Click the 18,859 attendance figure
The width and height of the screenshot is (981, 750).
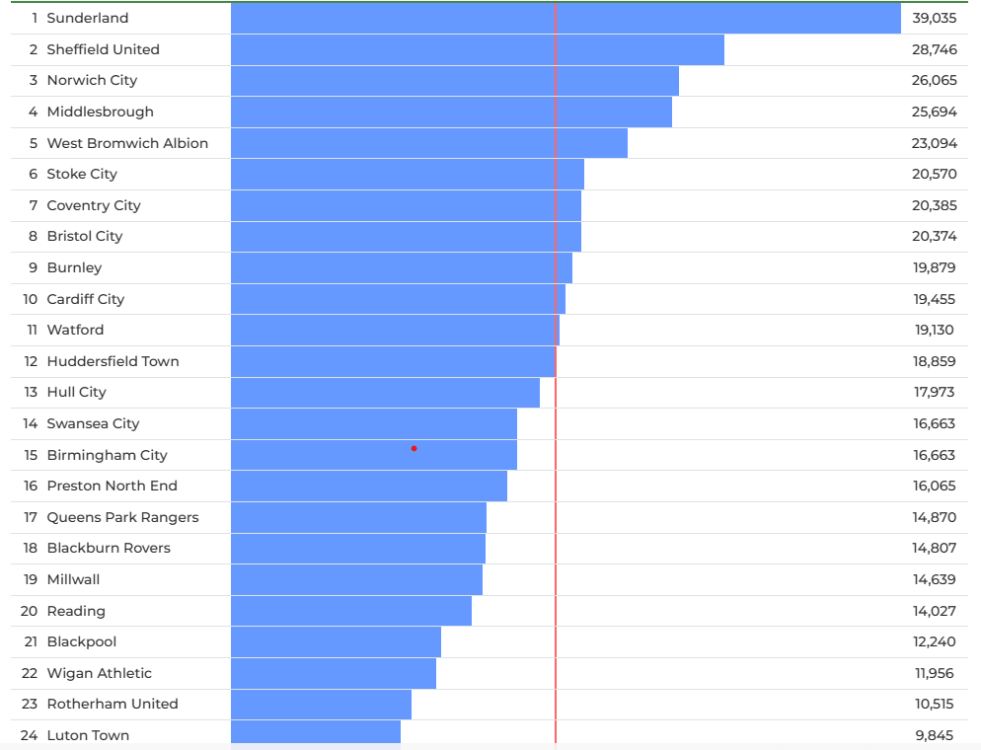pos(934,361)
